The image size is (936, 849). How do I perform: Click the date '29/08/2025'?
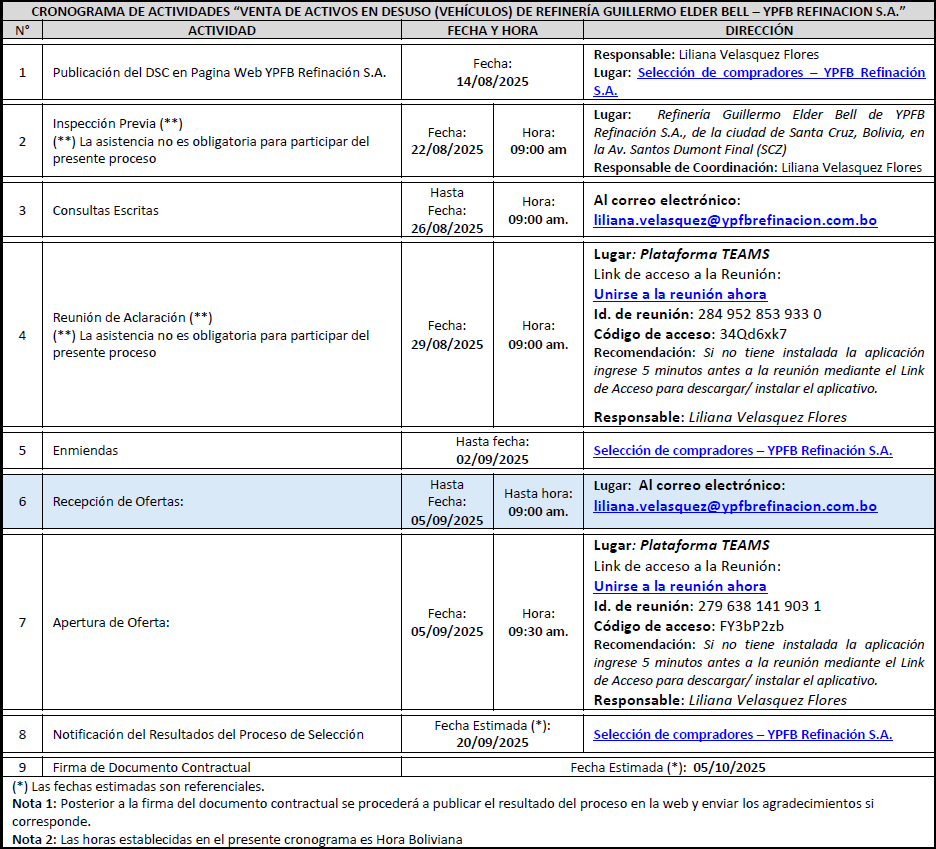447,344
